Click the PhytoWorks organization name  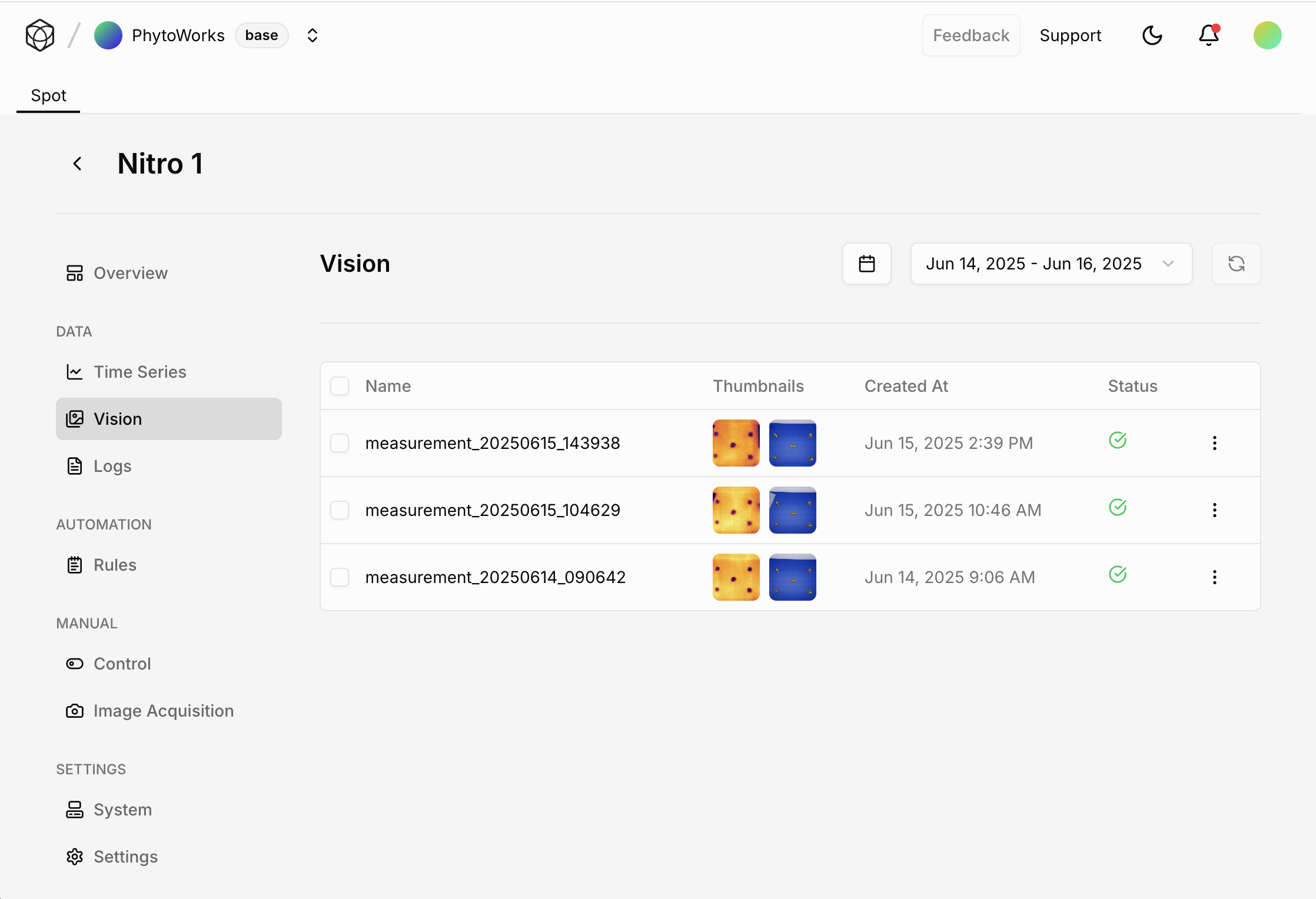pos(178,35)
